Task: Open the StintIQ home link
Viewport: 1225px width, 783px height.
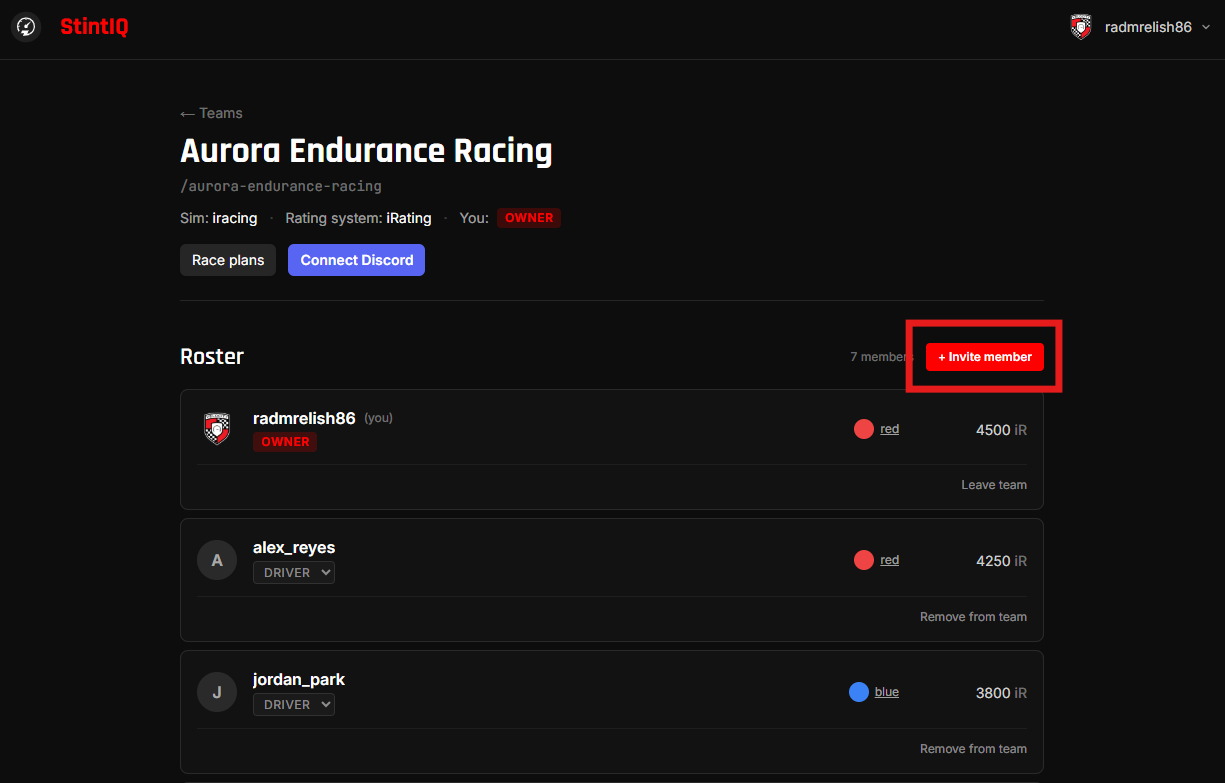Action: pyautogui.click(x=94, y=27)
